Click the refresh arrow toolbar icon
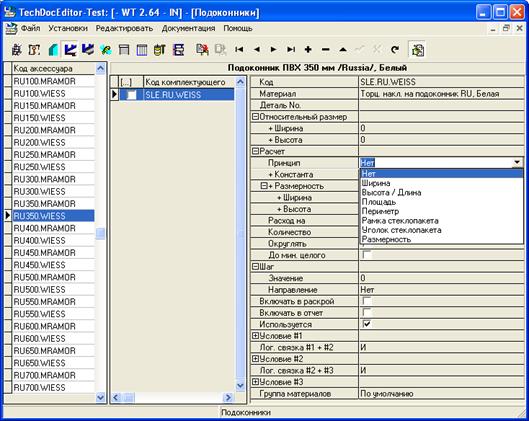Viewport: 529px width, 421px height. coord(395,50)
